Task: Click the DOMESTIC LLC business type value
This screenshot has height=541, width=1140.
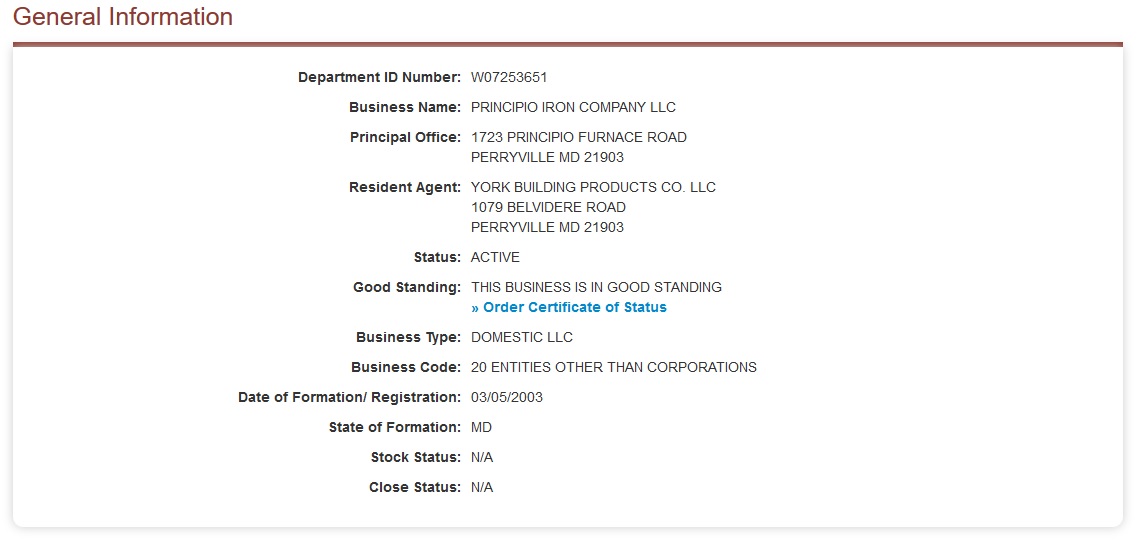Action: [x=522, y=337]
